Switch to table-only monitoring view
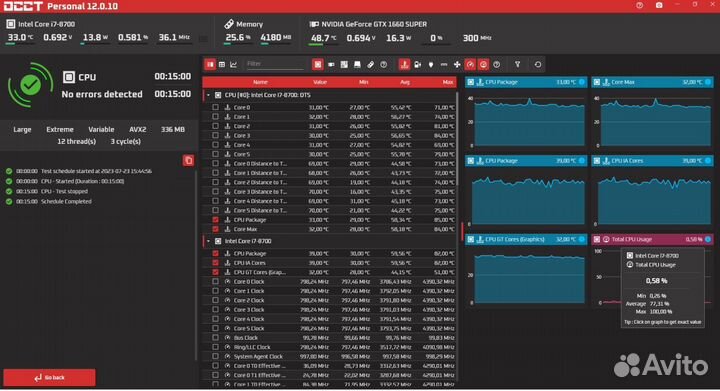Viewport: 720px width, 391px height. pos(222,65)
